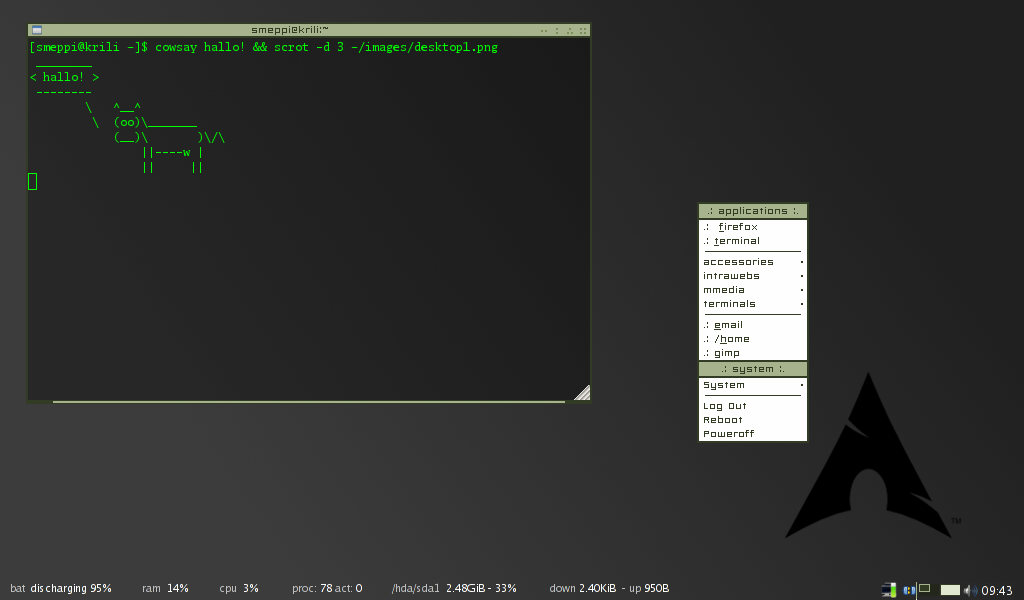Expand the mmedia submenu
The width and height of the screenshot is (1024, 600).
[x=752, y=290]
